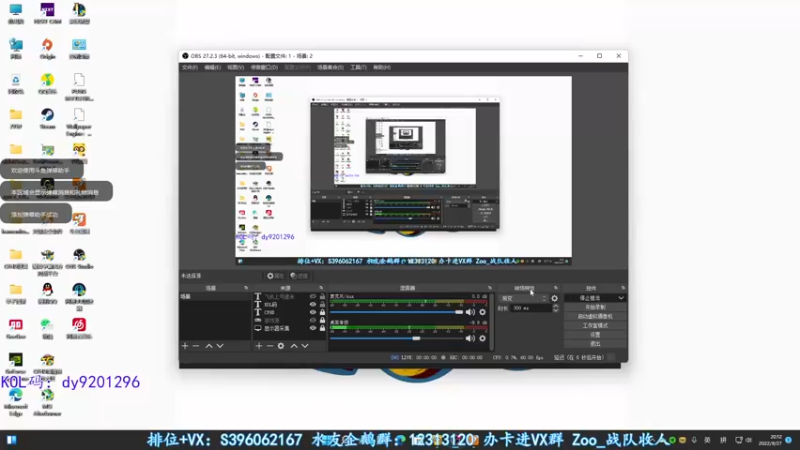
Task: Move source down arrow in 来源 panel
Action: pos(305,346)
